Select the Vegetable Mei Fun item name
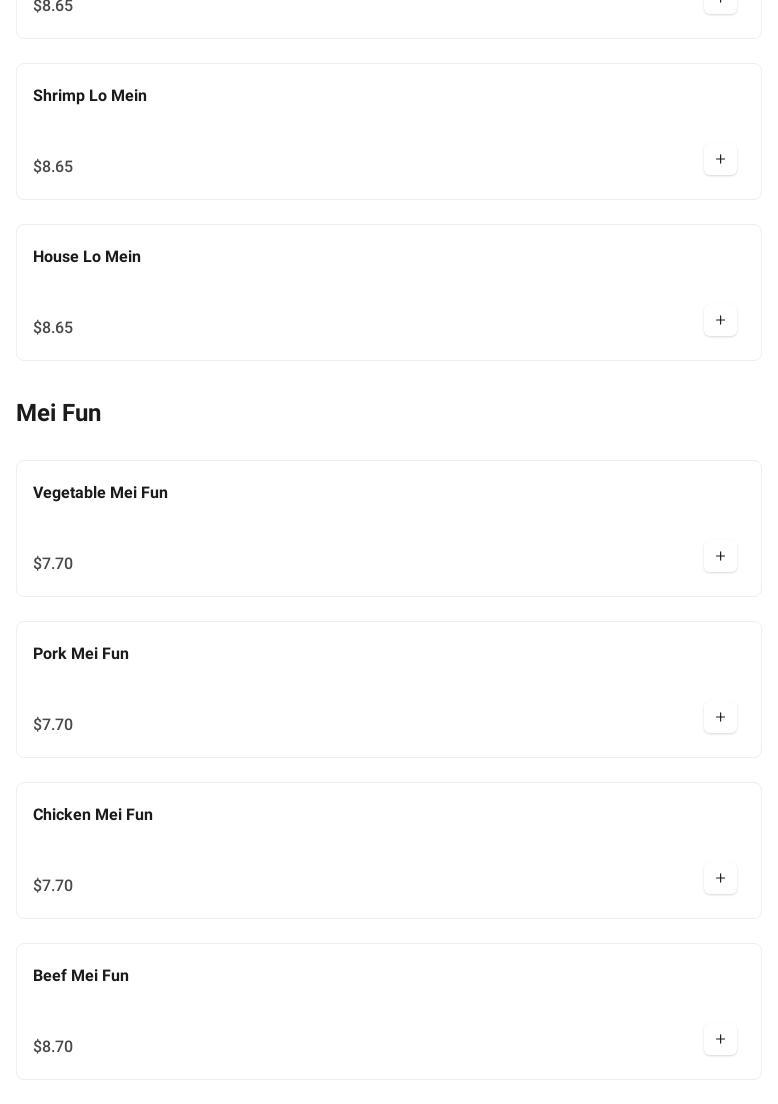 [100, 493]
